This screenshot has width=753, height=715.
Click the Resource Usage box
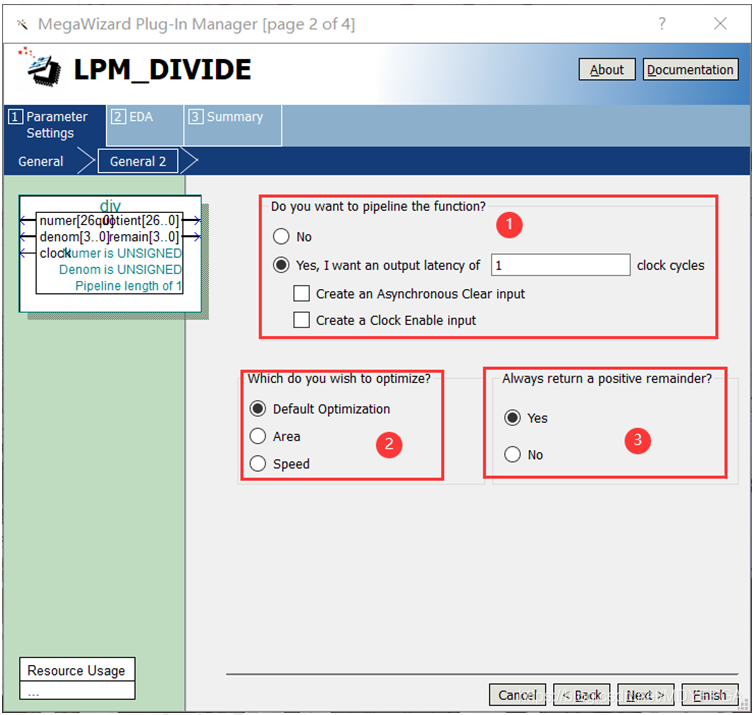point(77,678)
